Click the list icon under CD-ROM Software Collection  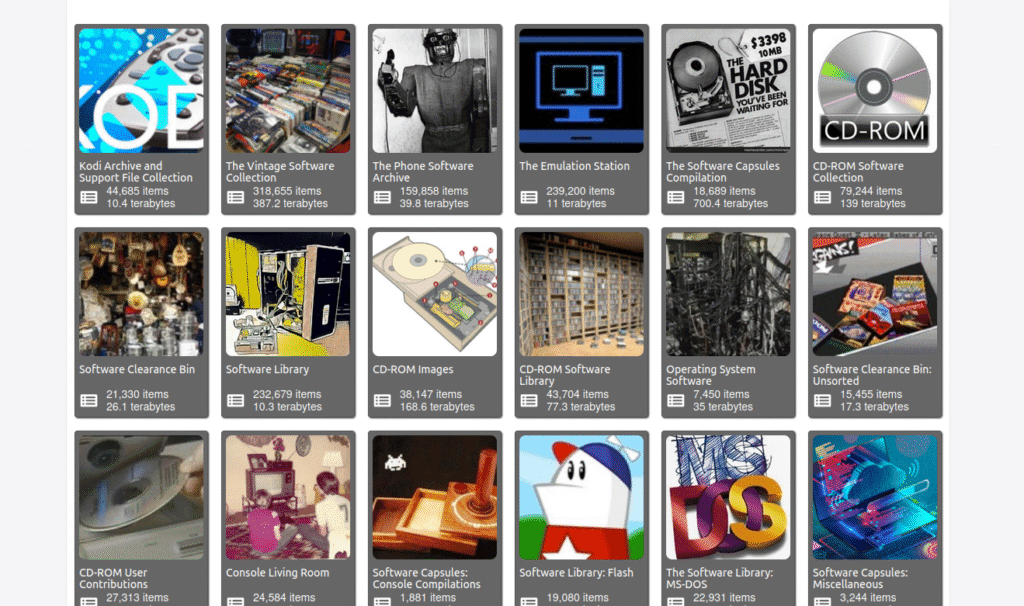[822, 197]
